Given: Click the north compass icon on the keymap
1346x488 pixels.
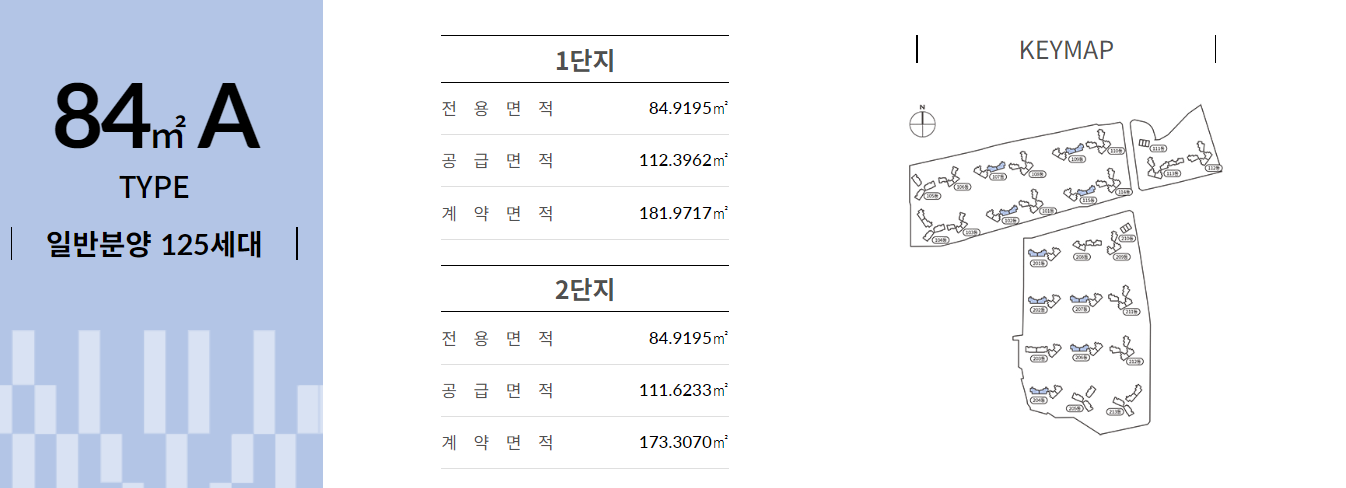Looking at the screenshot, I should pyautogui.click(x=923, y=122).
